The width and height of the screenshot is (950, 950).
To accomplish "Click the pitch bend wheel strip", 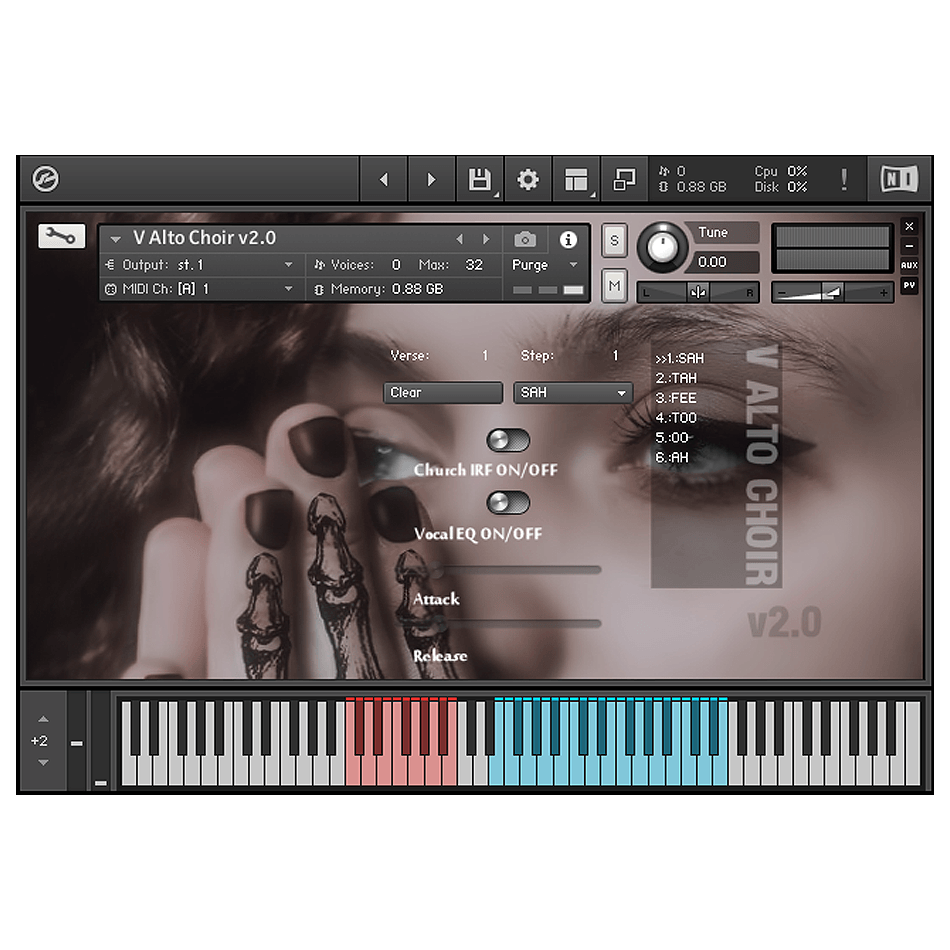I will click(x=76, y=740).
